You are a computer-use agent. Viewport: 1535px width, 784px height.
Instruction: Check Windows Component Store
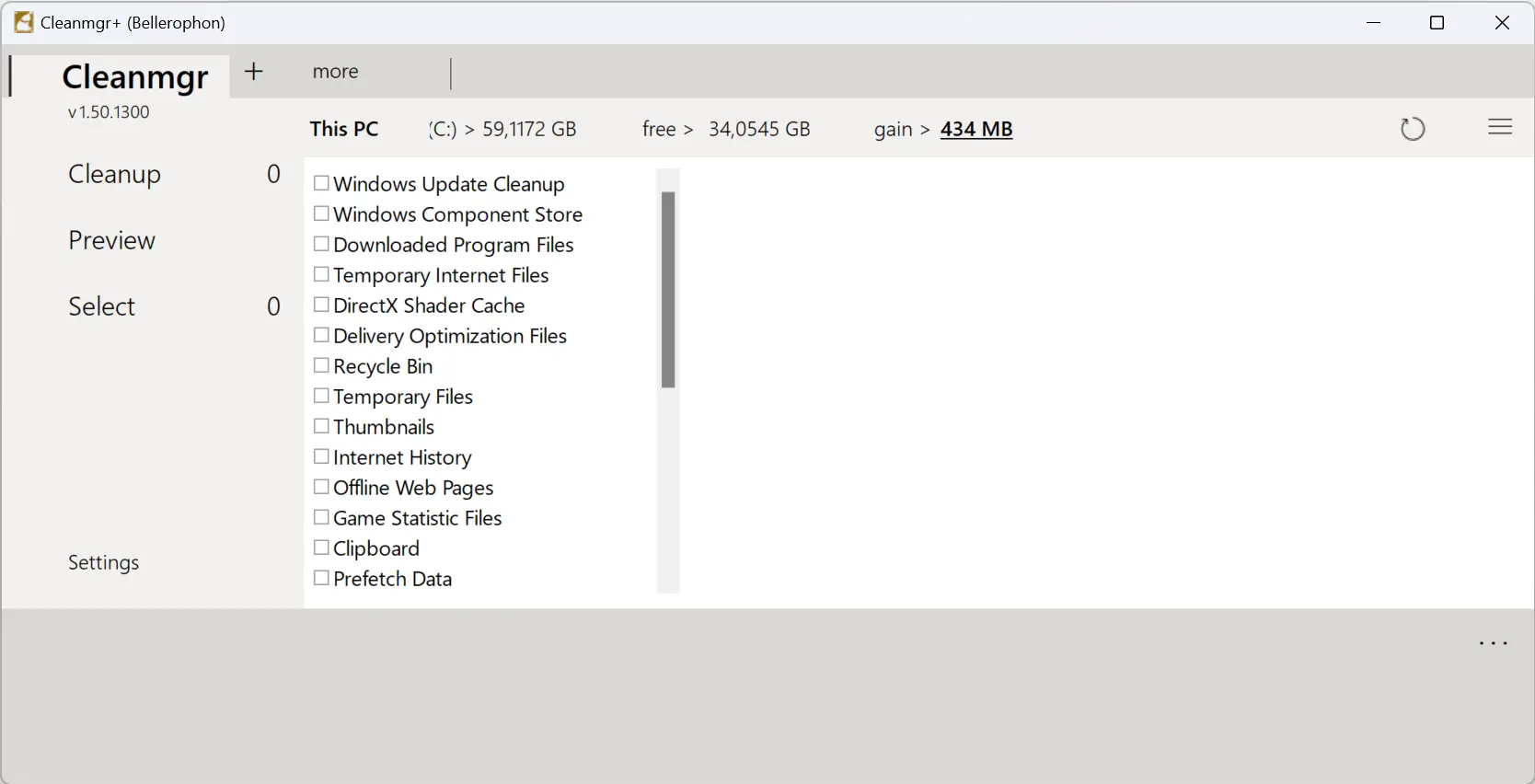pos(321,213)
